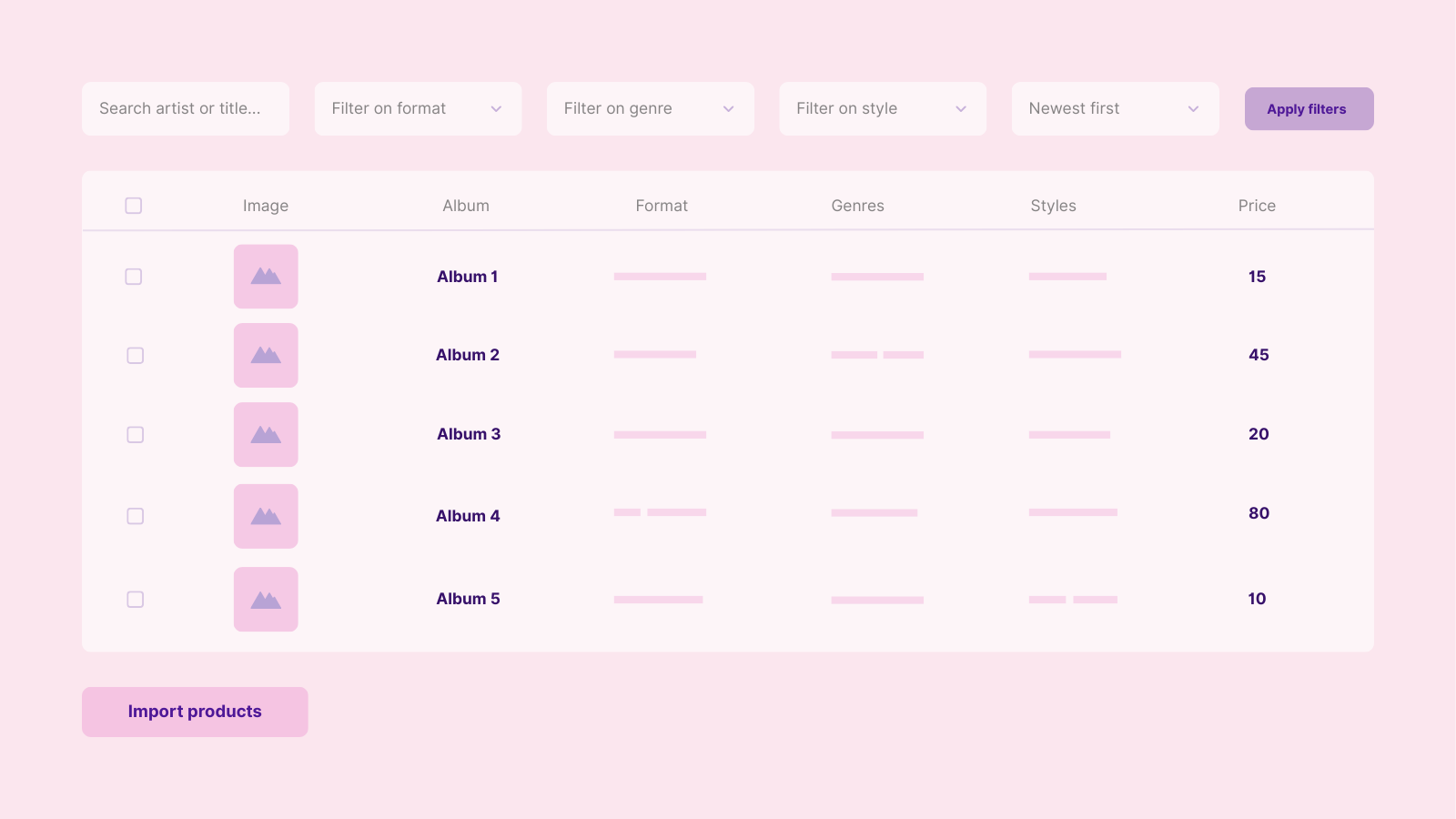Image resolution: width=1456 pixels, height=819 pixels.
Task: Open the Filter on format dropdown
Action: tap(418, 109)
